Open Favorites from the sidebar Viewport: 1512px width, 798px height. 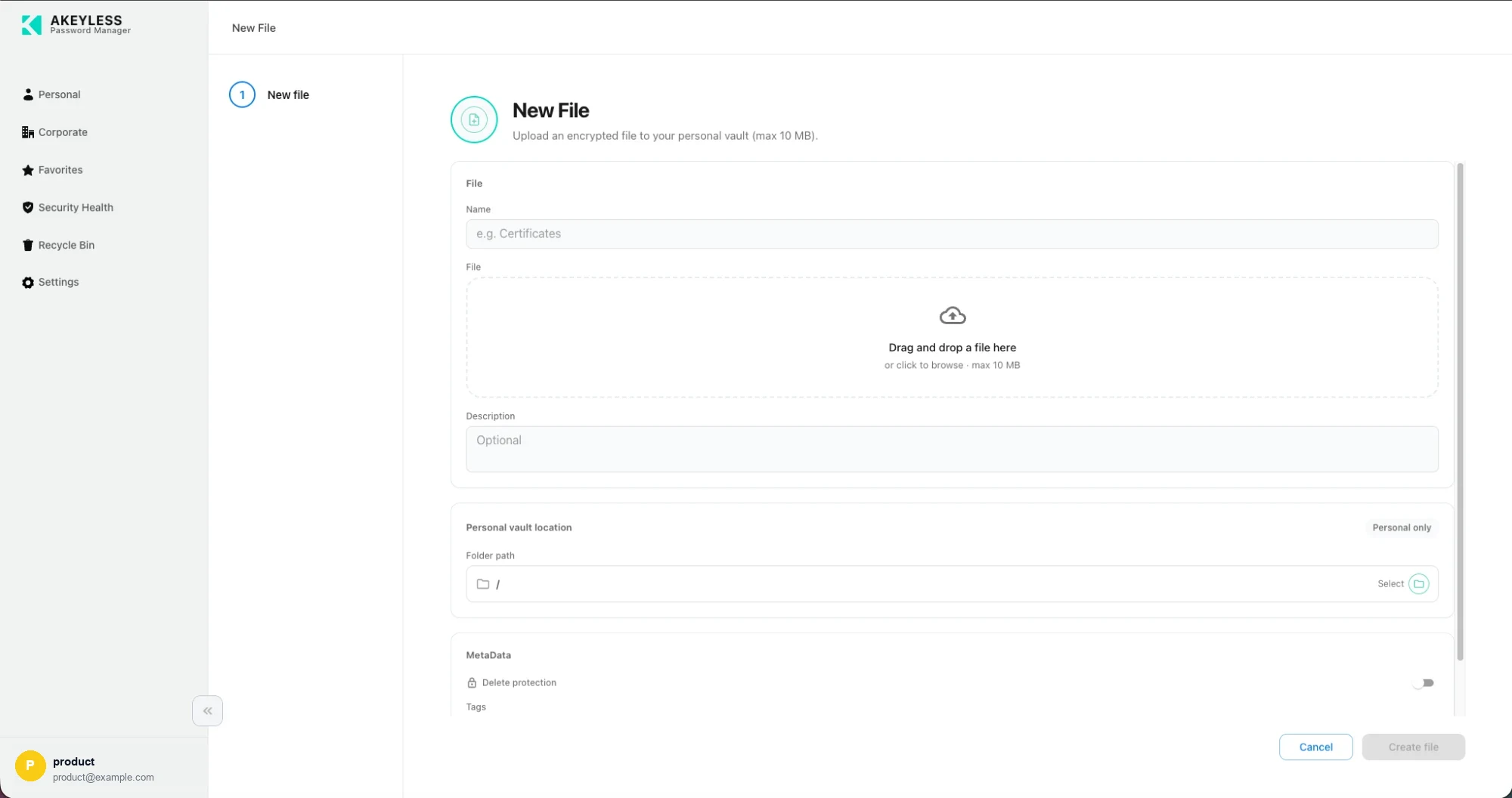coord(60,170)
